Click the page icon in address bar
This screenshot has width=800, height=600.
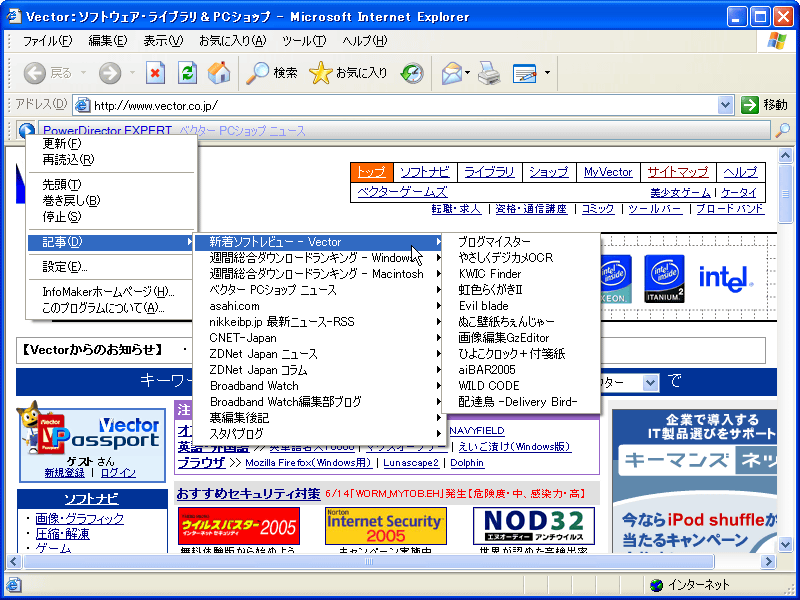coord(82,105)
